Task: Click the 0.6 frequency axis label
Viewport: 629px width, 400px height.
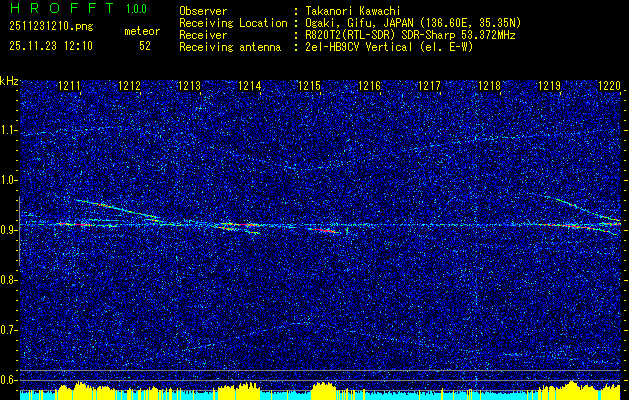Action: click(9, 380)
